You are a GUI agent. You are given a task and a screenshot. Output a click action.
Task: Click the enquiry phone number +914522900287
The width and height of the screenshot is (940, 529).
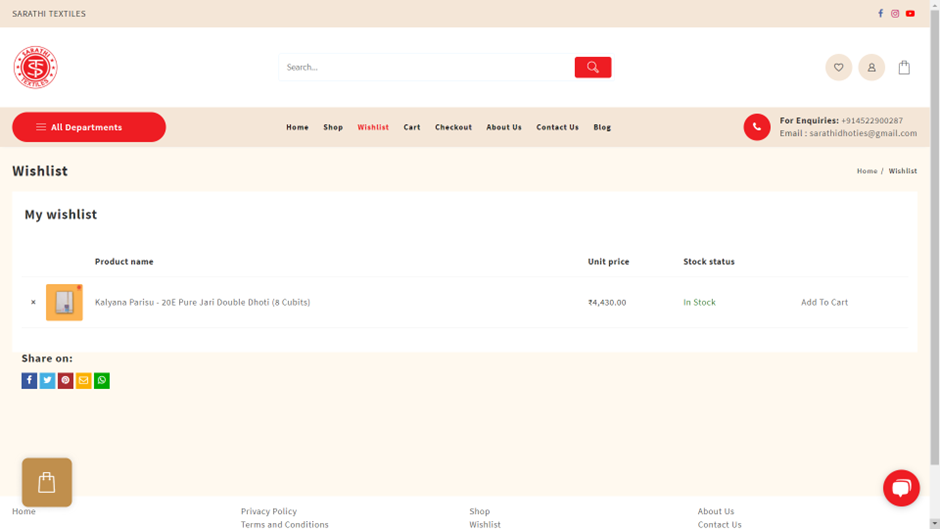click(x=872, y=121)
